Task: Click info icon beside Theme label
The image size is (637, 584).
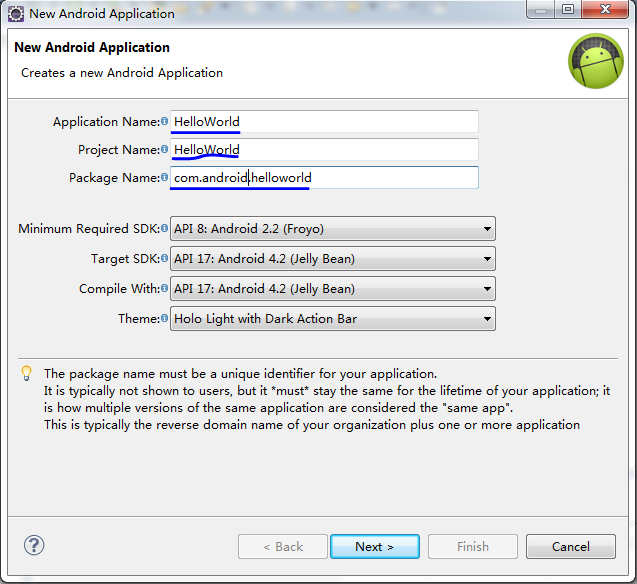Action: coord(164,318)
